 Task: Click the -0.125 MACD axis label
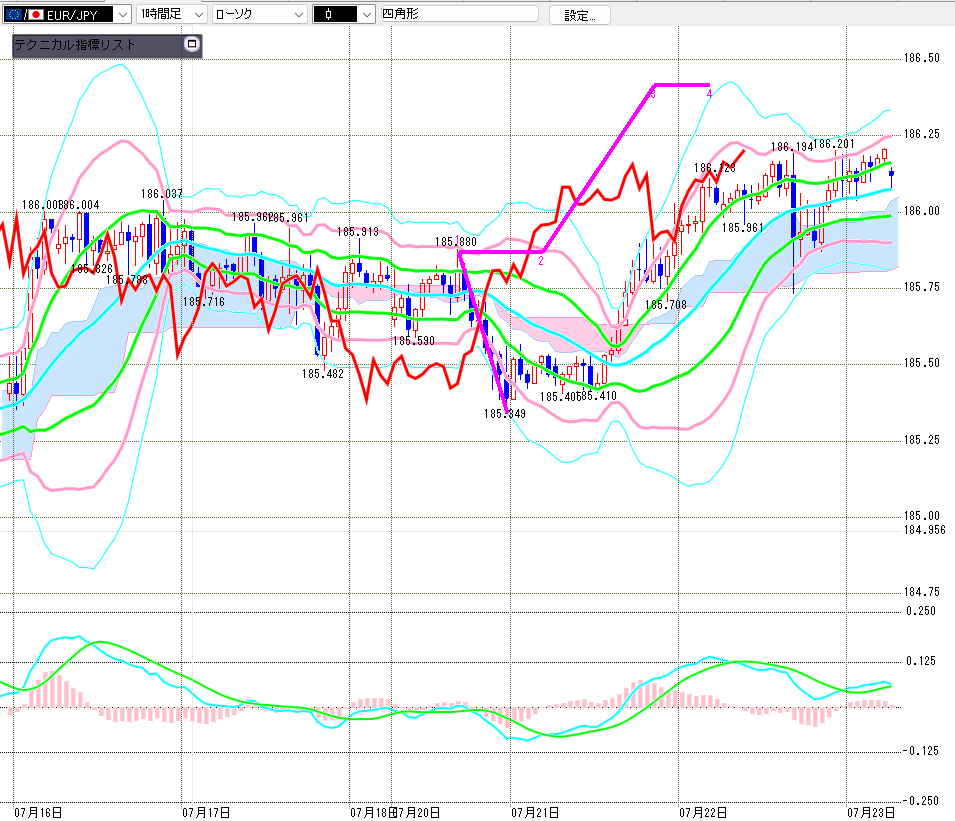[920, 751]
